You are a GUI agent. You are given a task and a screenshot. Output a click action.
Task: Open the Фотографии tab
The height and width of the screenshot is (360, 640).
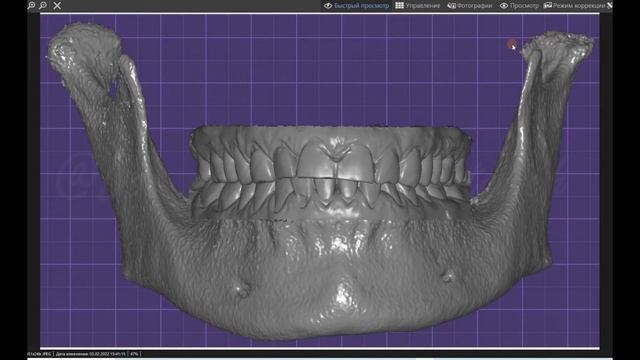click(x=470, y=5)
